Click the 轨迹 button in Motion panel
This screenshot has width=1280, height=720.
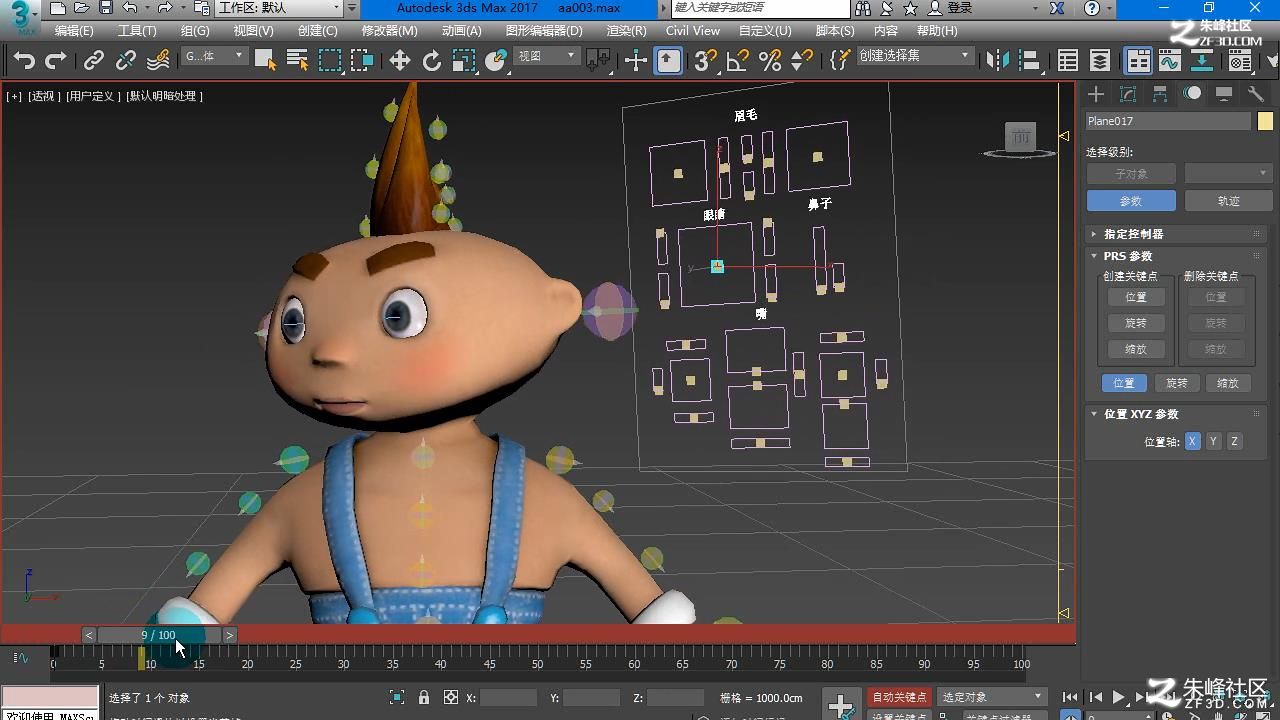(1228, 201)
